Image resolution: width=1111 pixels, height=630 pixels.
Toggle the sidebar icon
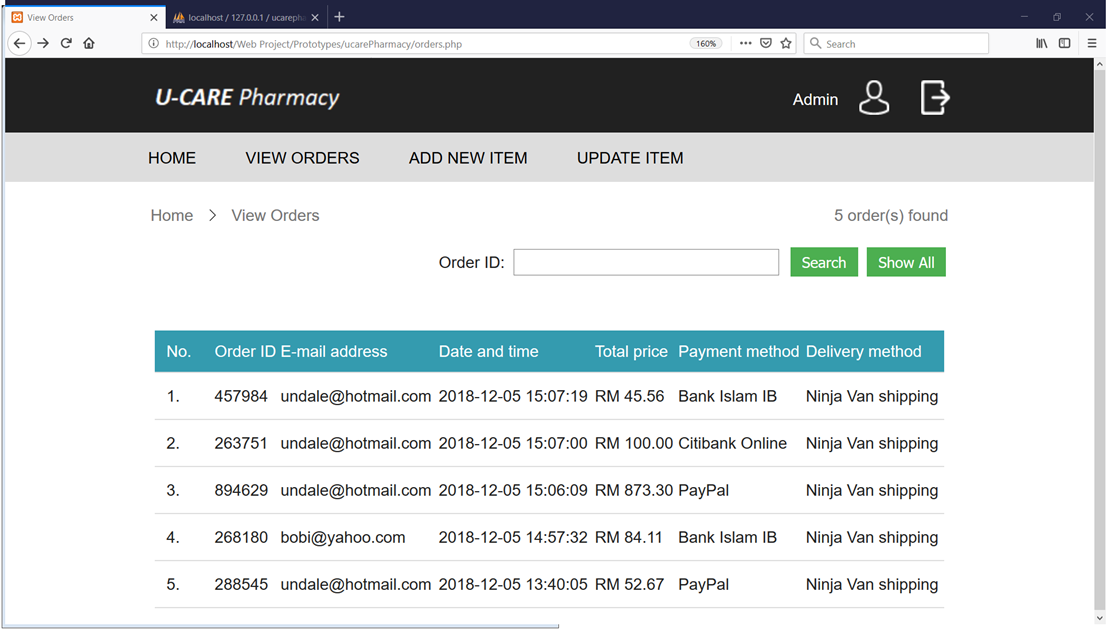[1064, 43]
